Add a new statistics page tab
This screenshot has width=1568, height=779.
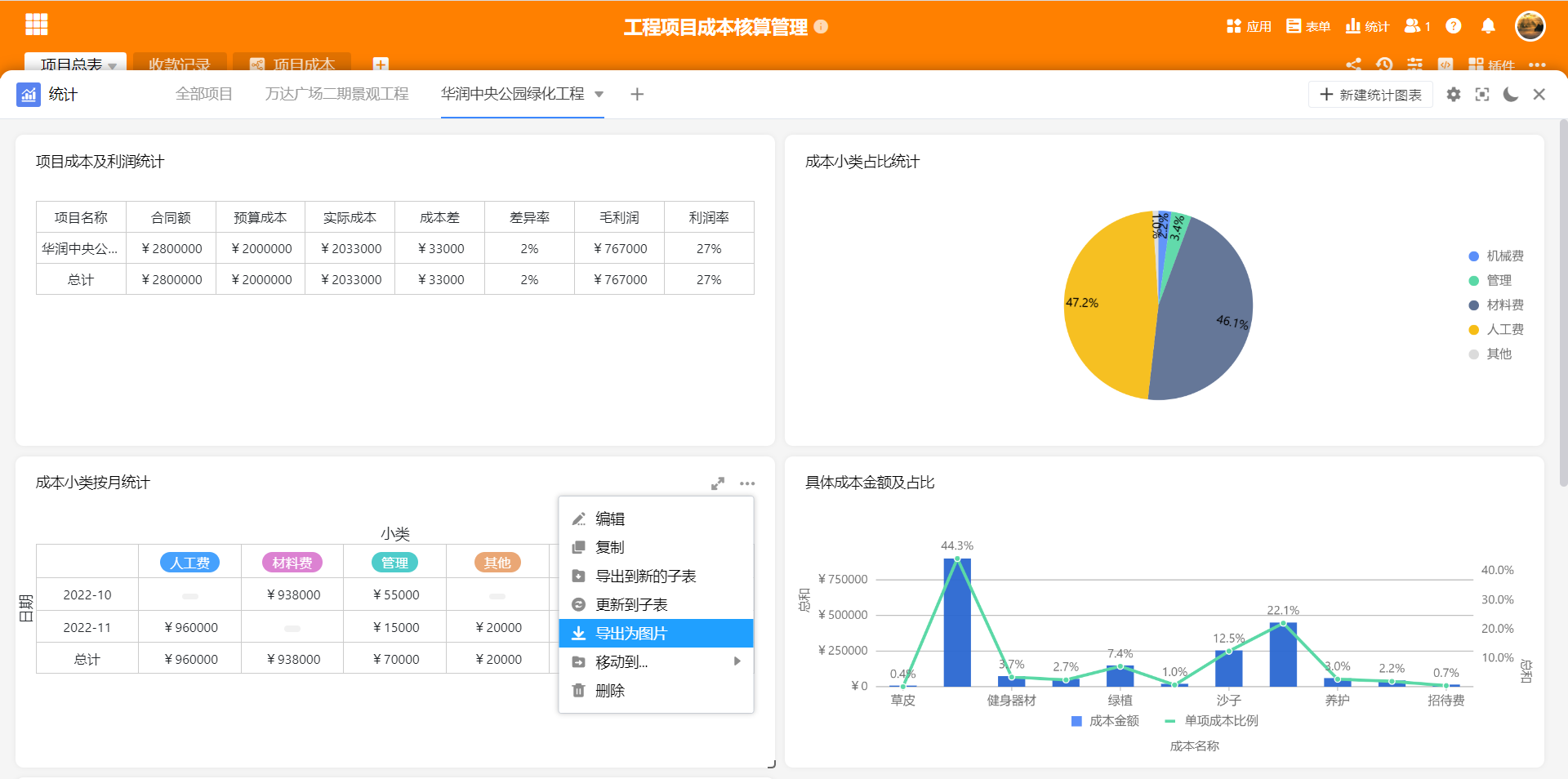[637, 94]
